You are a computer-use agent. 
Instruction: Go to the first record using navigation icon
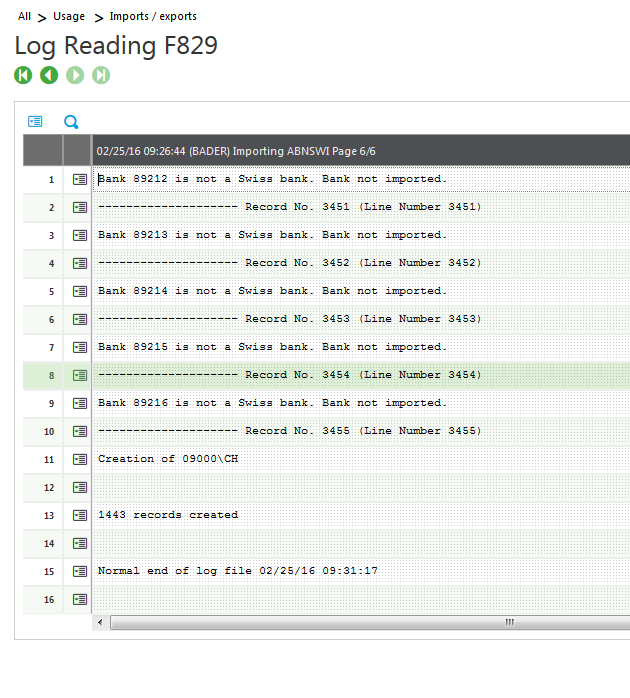(x=23, y=75)
